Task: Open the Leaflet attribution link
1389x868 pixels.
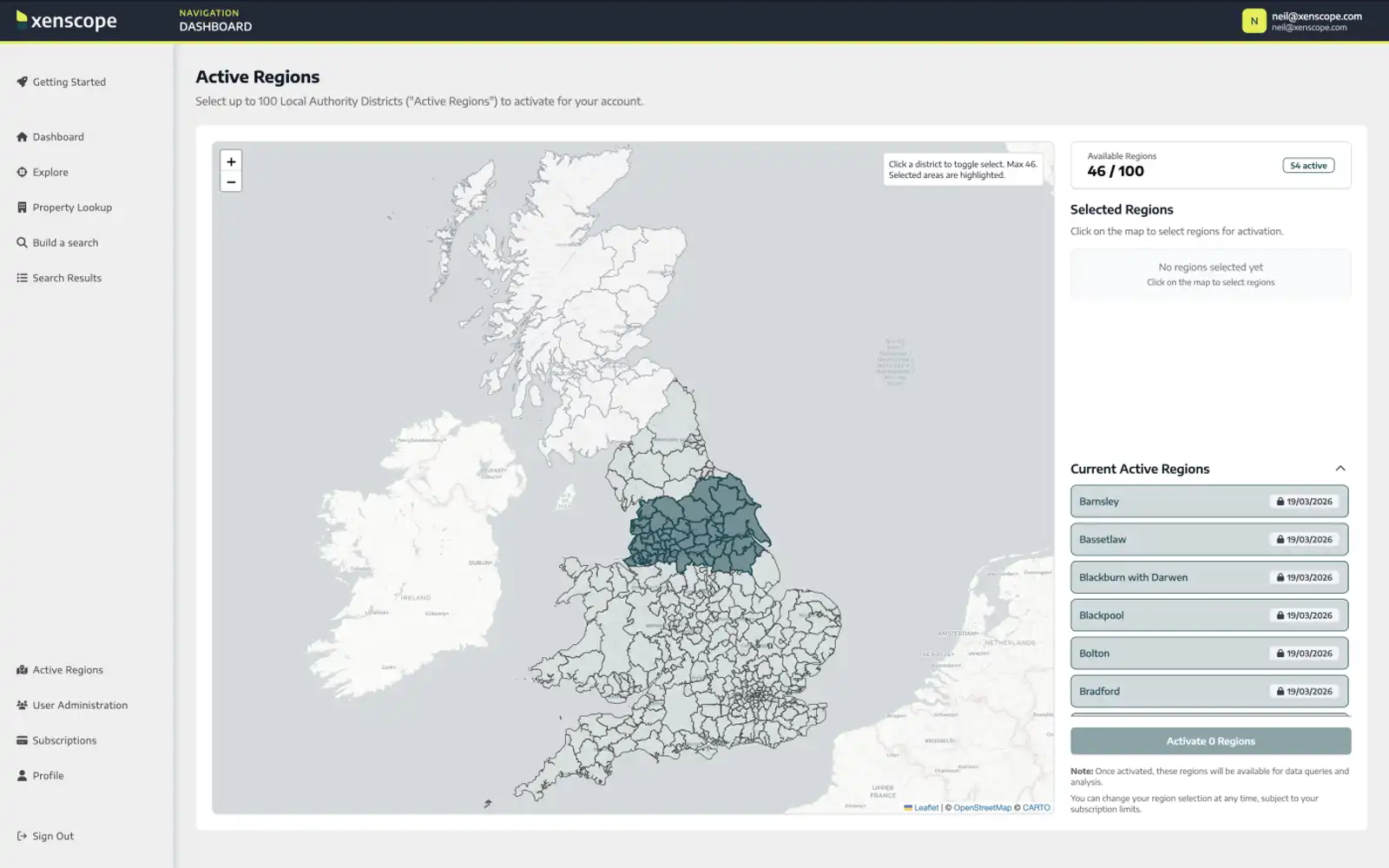Action: pyautogui.click(x=925, y=808)
